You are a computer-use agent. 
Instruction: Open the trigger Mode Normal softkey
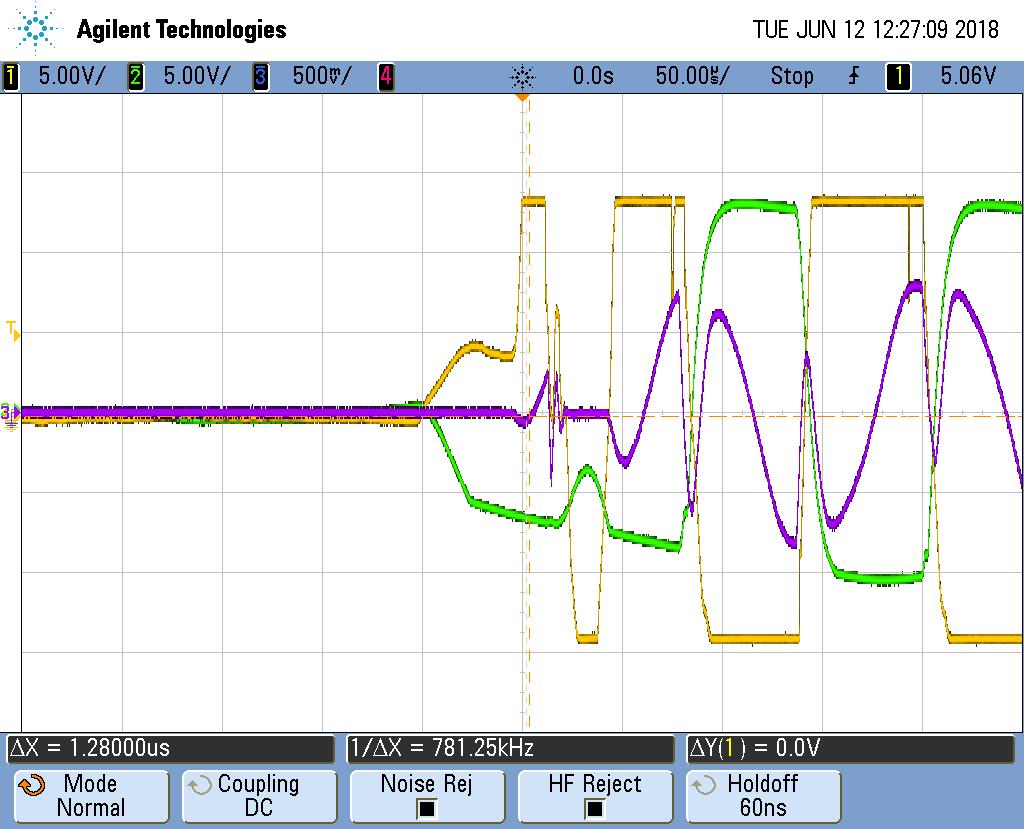click(91, 796)
